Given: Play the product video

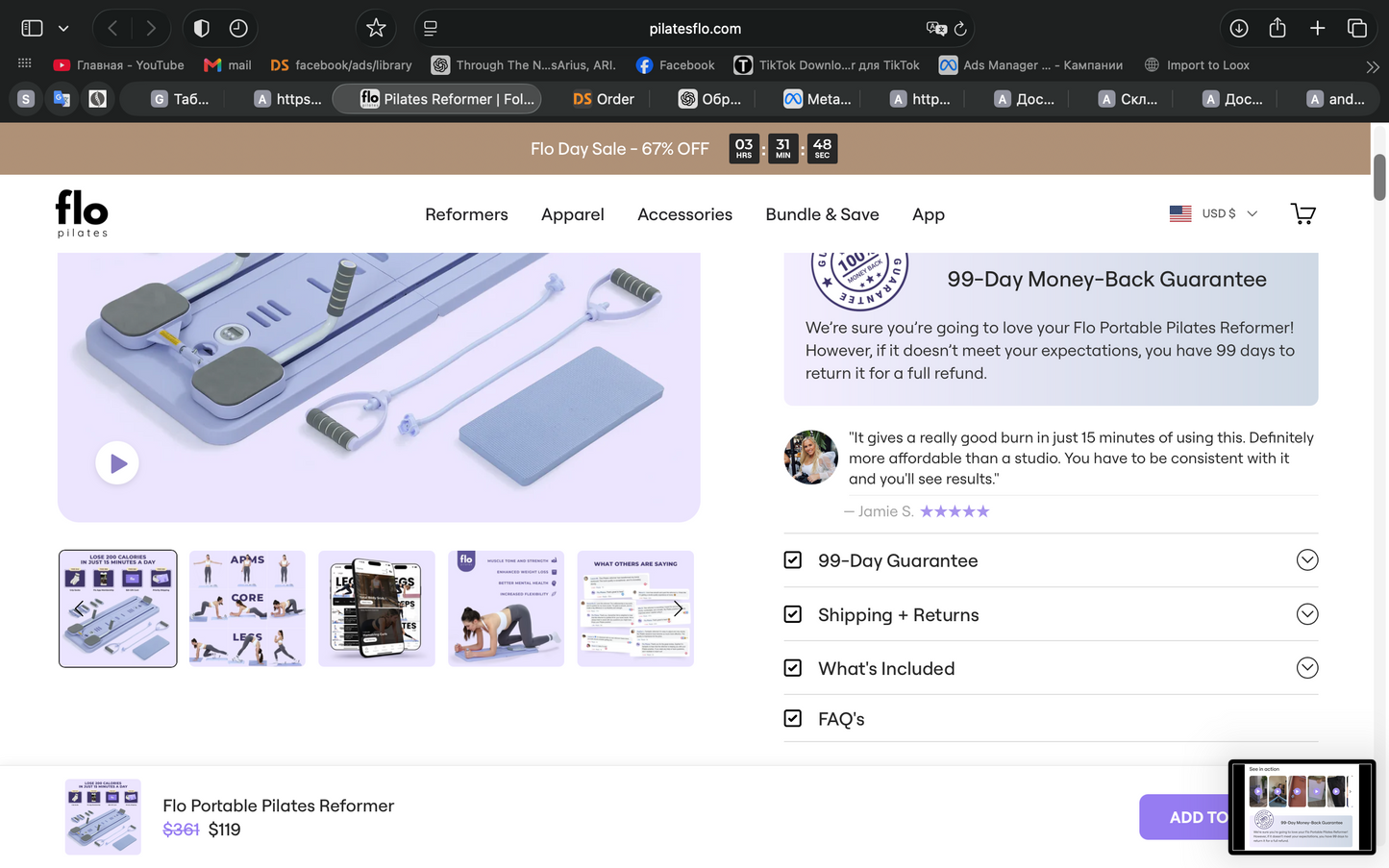Looking at the screenshot, I should pos(117,463).
